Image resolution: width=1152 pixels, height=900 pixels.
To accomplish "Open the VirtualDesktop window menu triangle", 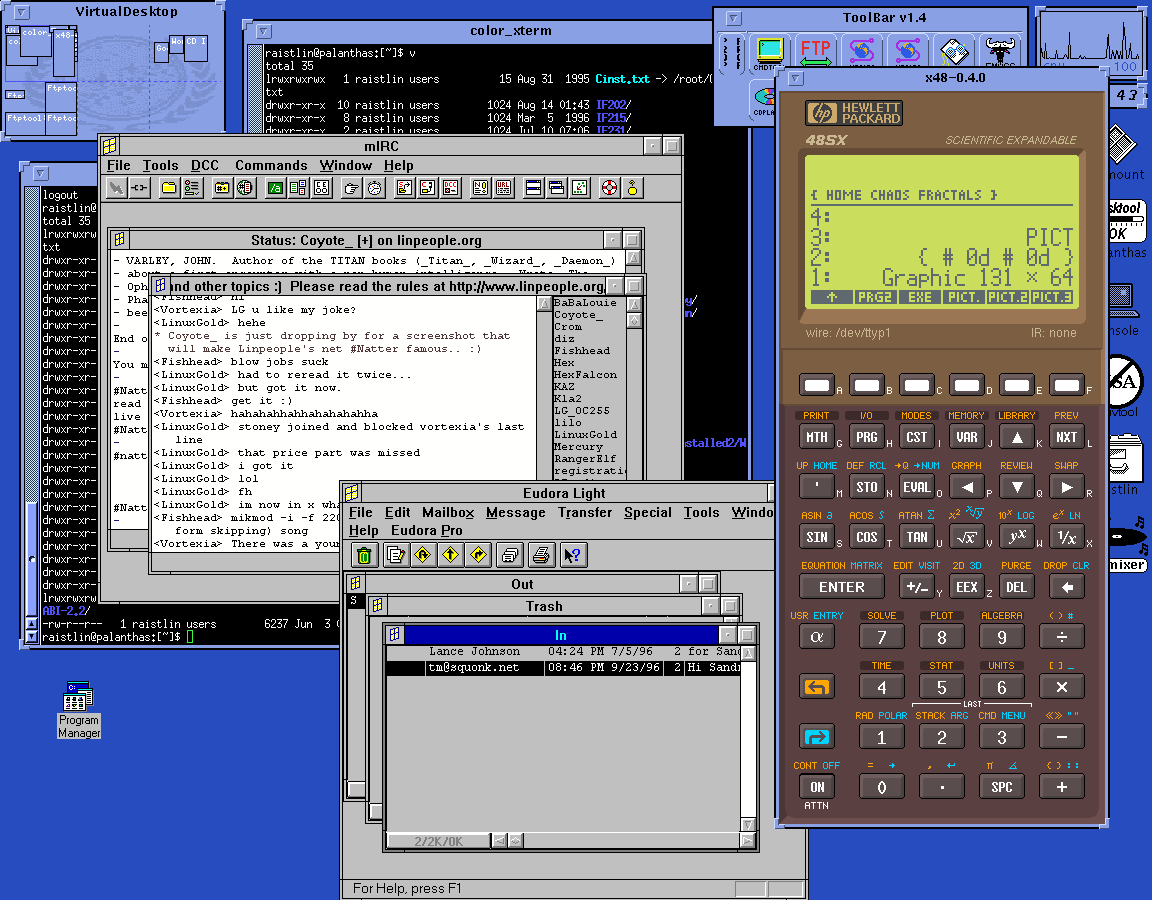I will (x=22, y=12).
